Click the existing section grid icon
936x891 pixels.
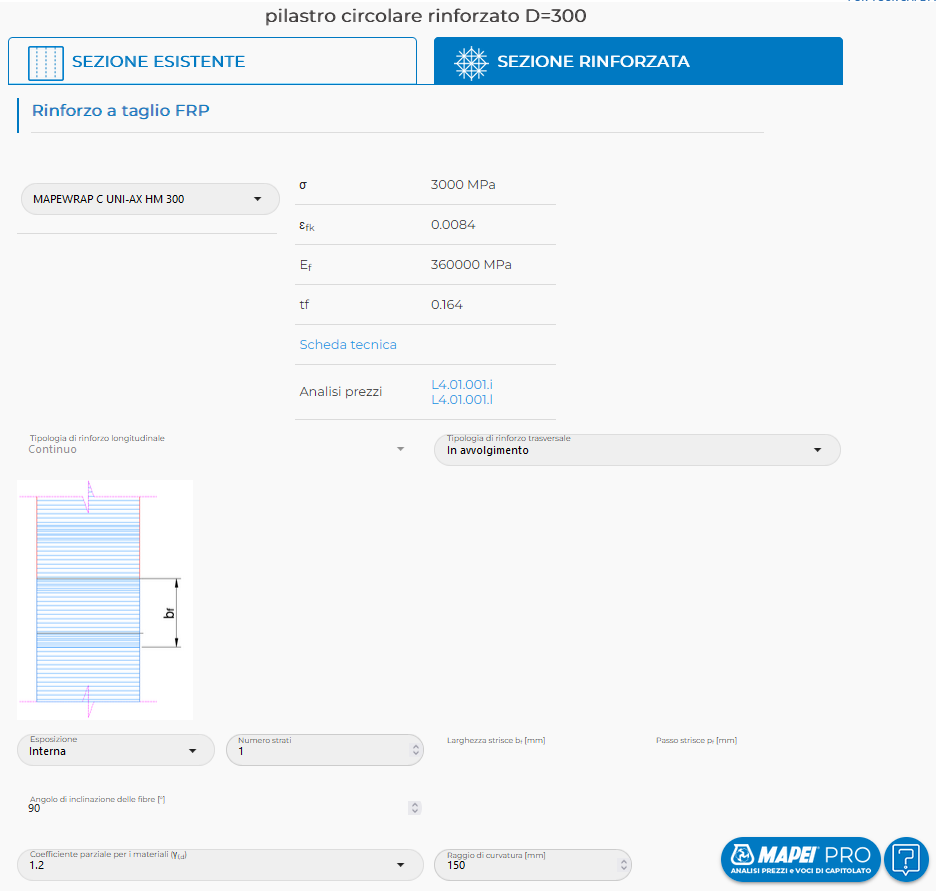pos(46,62)
